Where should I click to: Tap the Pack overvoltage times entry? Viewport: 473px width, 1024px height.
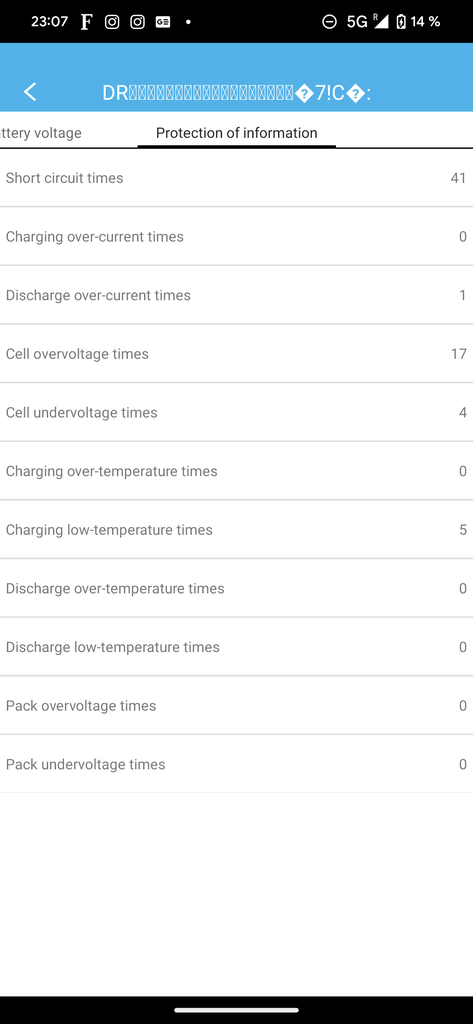pos(236,706)
